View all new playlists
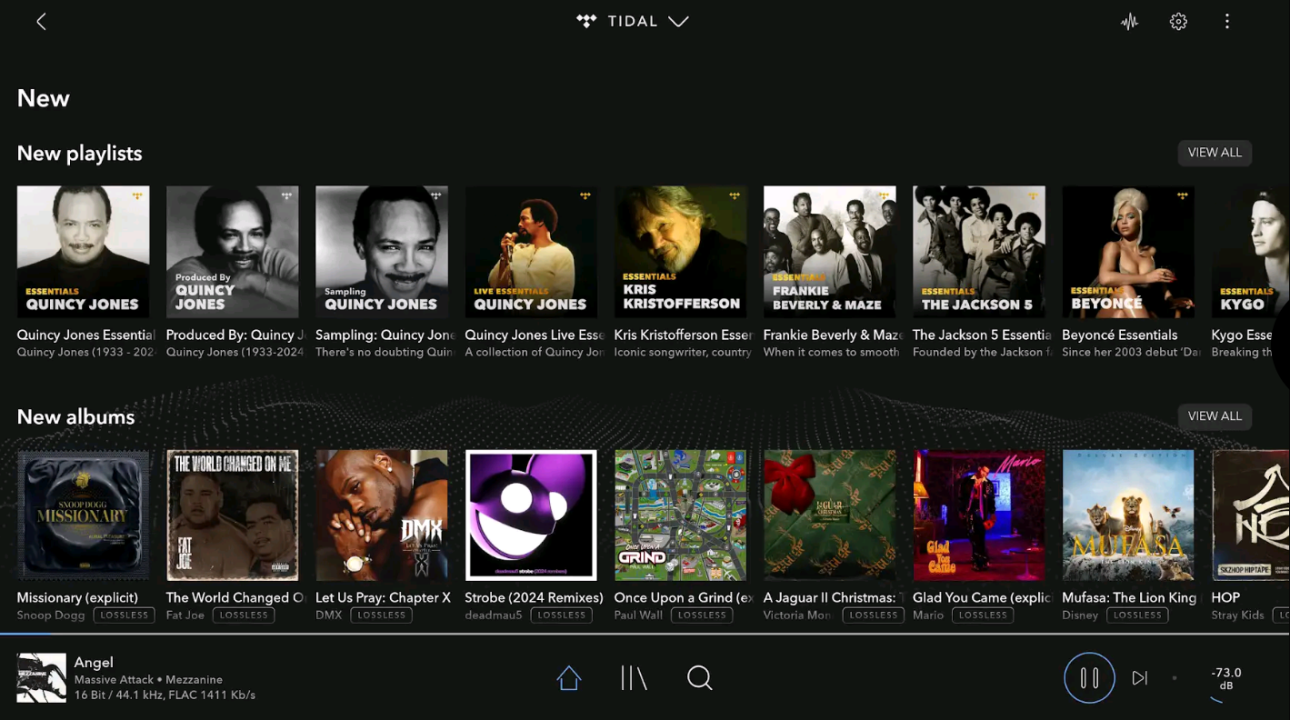This screenshot has width=1290, height=720. click(x=1214, y=153)
